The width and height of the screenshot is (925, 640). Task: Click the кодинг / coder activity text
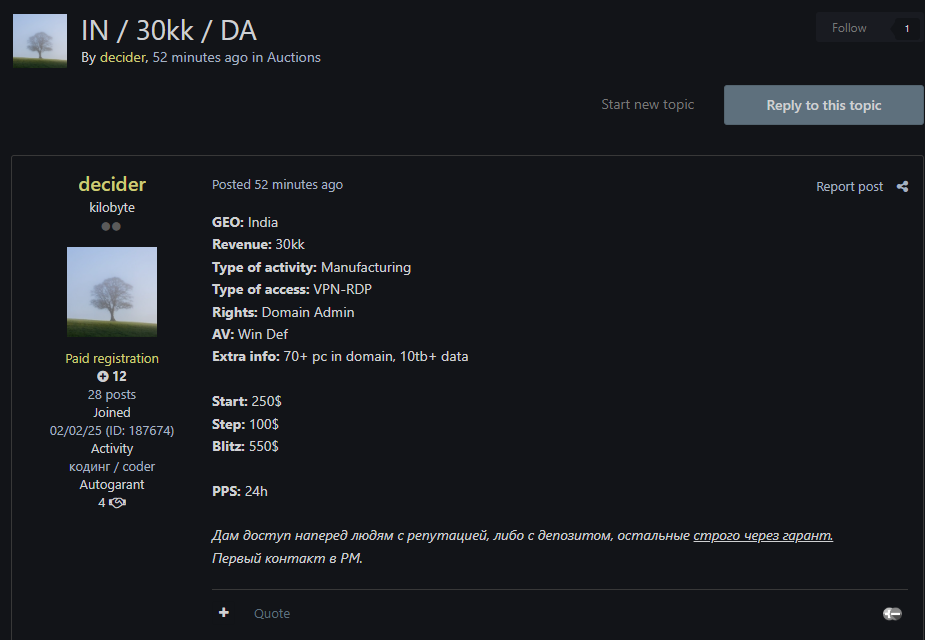point(112,467)
